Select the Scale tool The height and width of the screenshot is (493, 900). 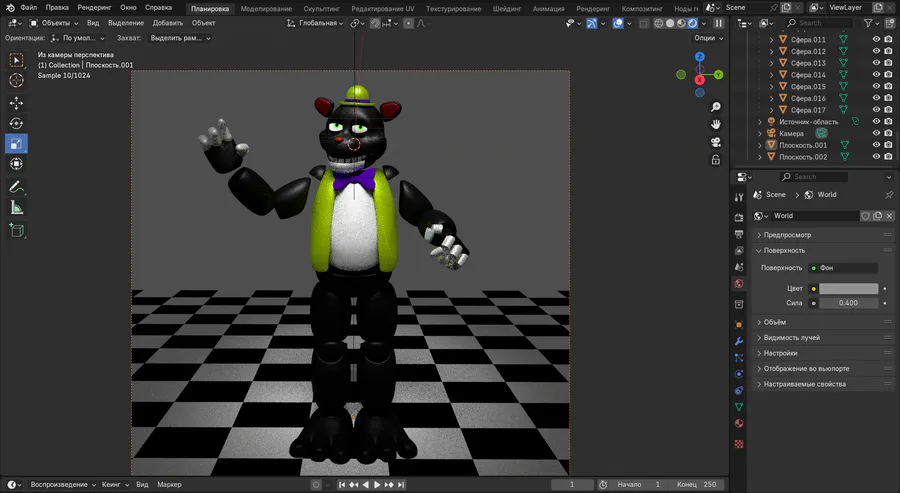tap(16, 144)
